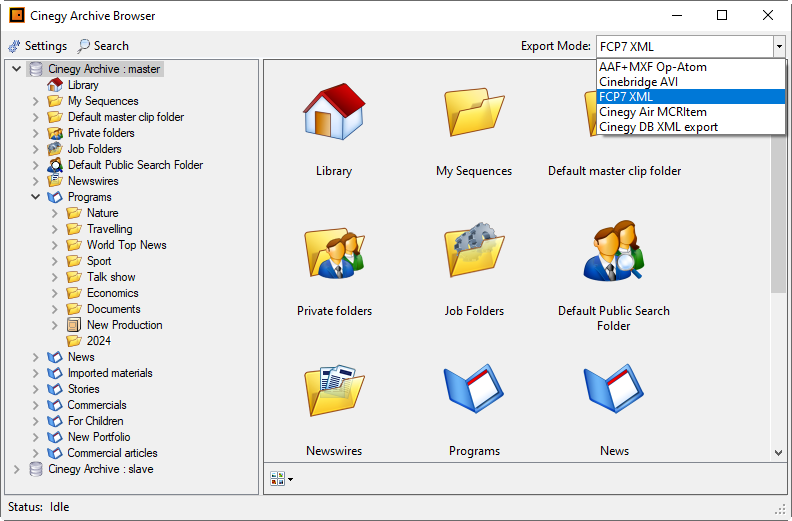Collapse the Programs tree node
This screenshot has height=521, width=792.
[x=35, y=197]
